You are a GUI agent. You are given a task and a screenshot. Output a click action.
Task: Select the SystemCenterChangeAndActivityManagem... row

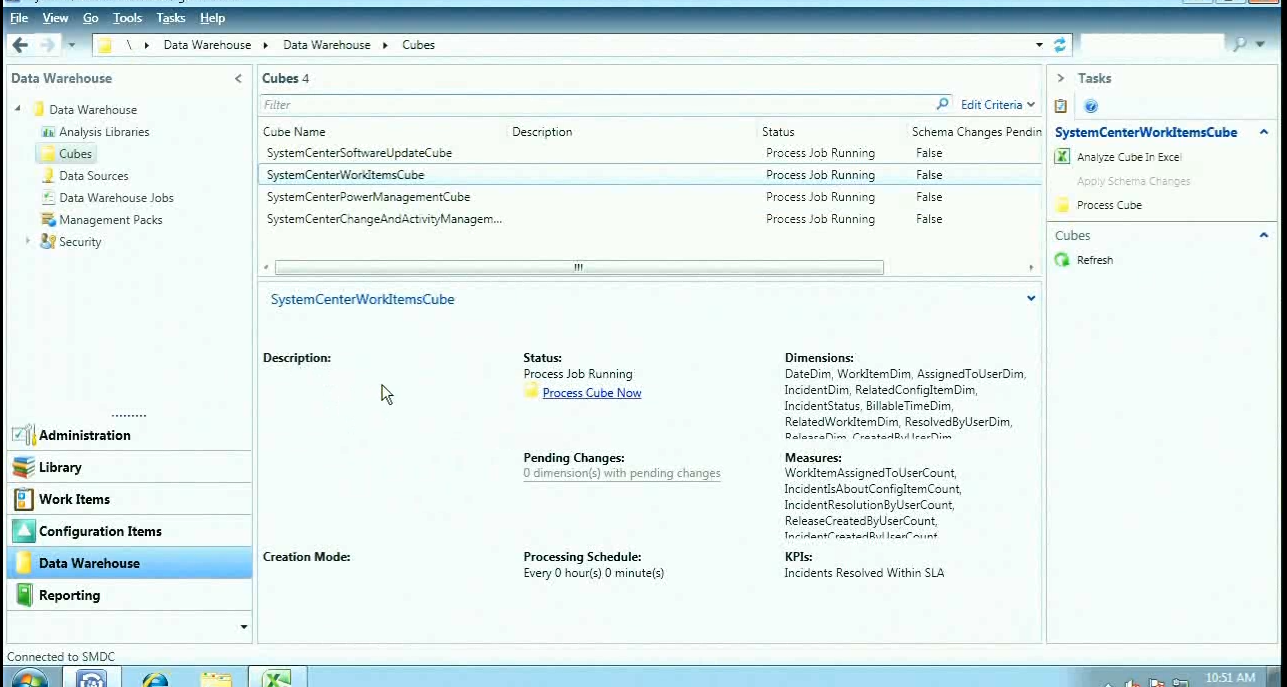point(650,219)
